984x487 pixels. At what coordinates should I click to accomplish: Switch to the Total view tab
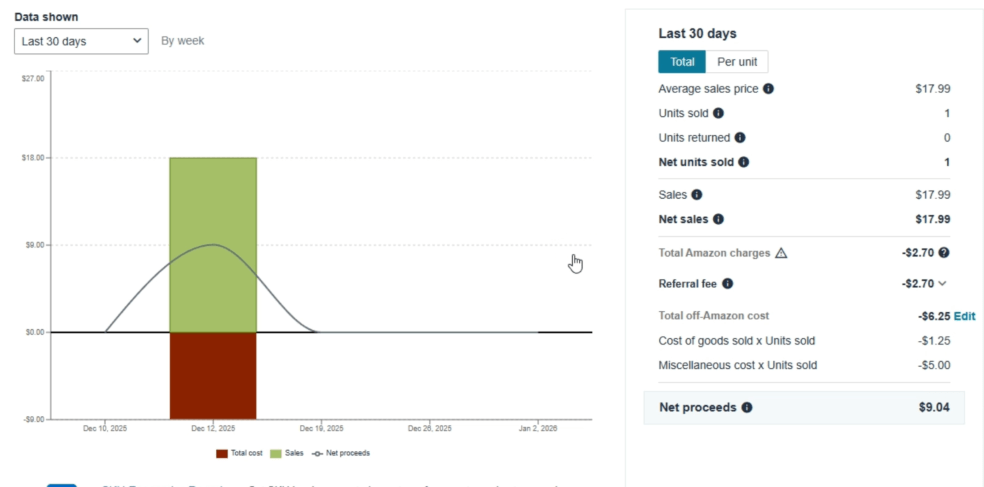(682, 62)
